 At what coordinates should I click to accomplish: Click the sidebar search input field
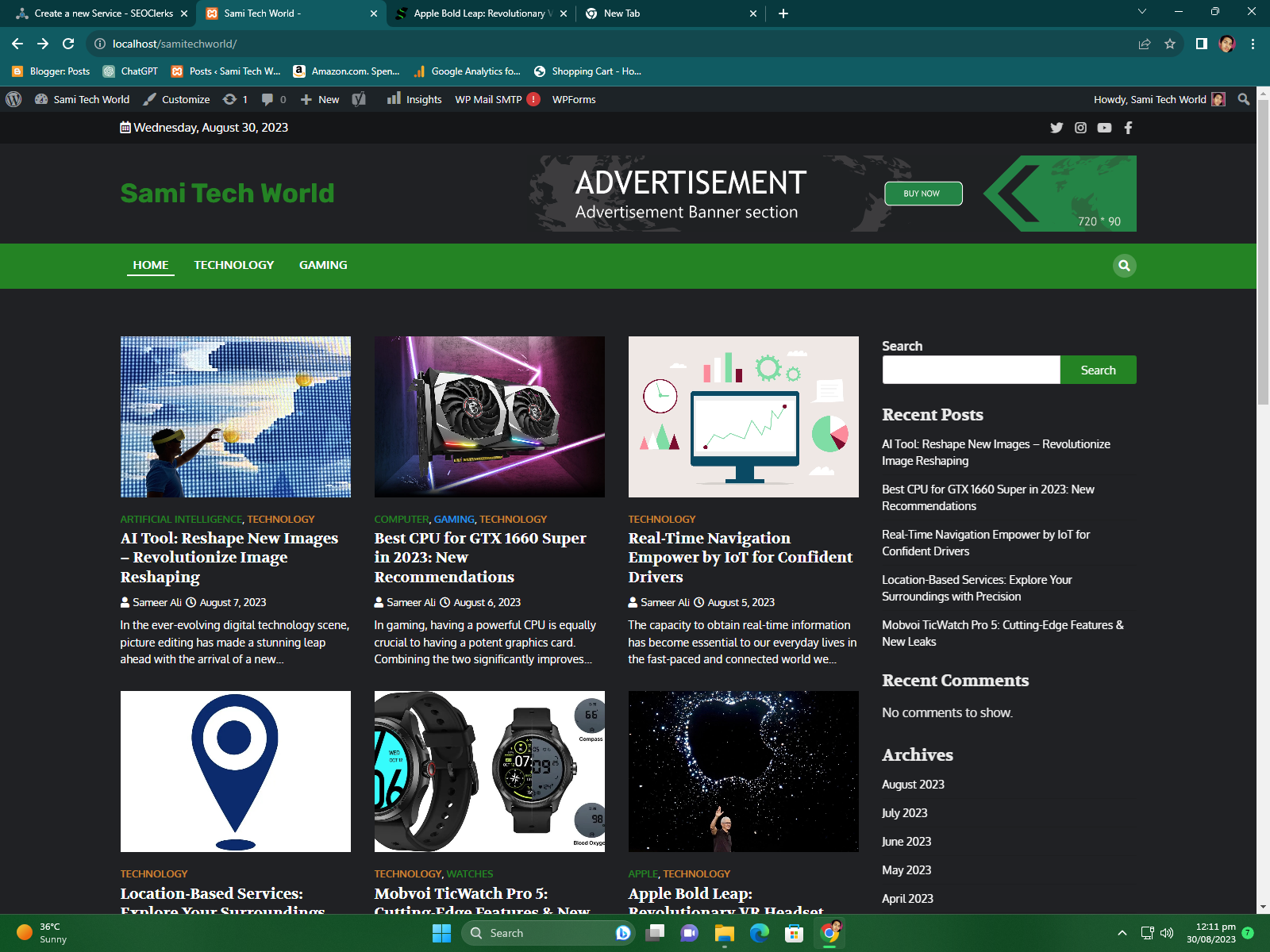(971, 370)
